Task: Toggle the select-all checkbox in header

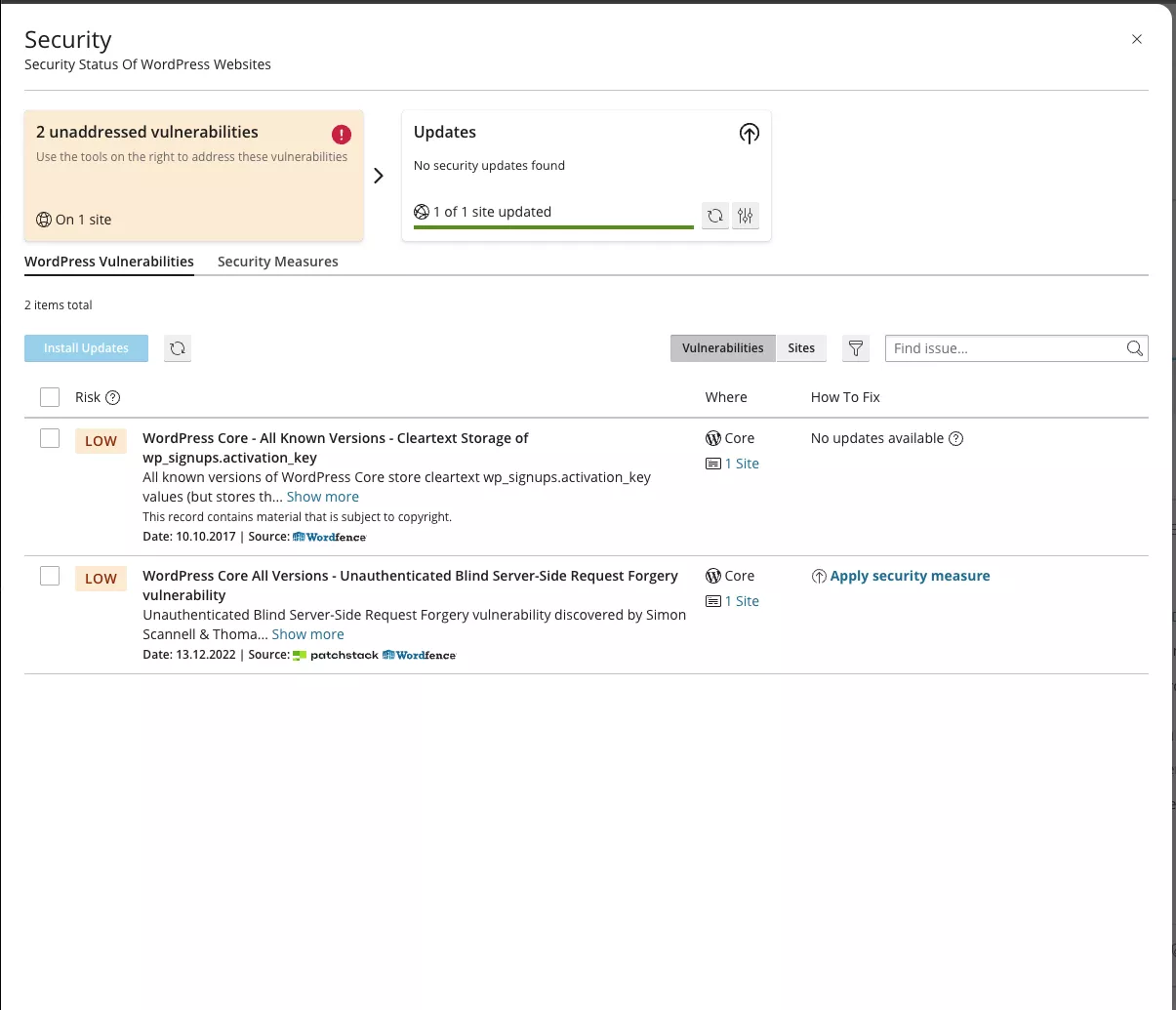Action: point(50,397)
